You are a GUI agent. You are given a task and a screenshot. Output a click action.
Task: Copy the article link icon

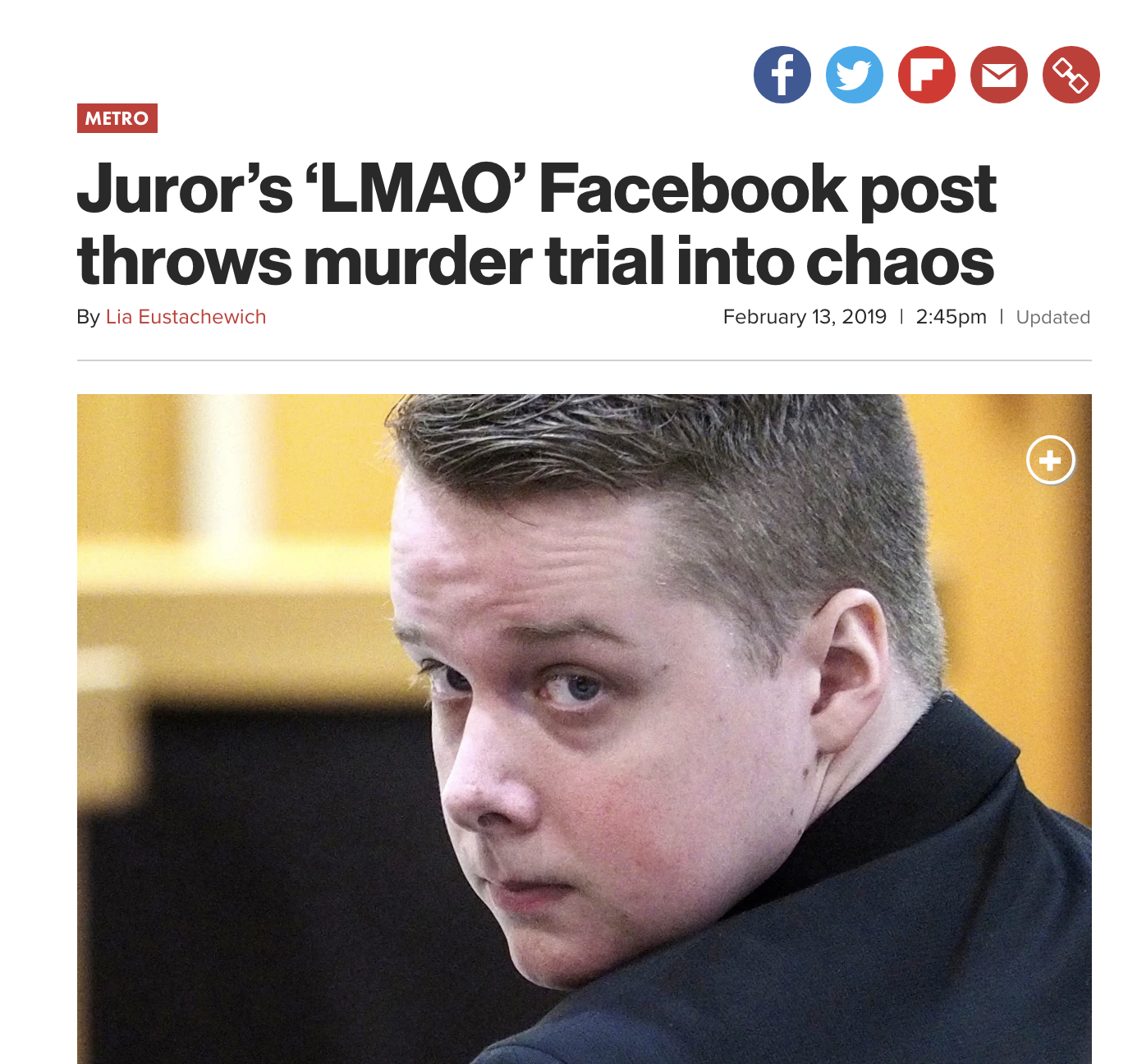(x=1071, y=75)
